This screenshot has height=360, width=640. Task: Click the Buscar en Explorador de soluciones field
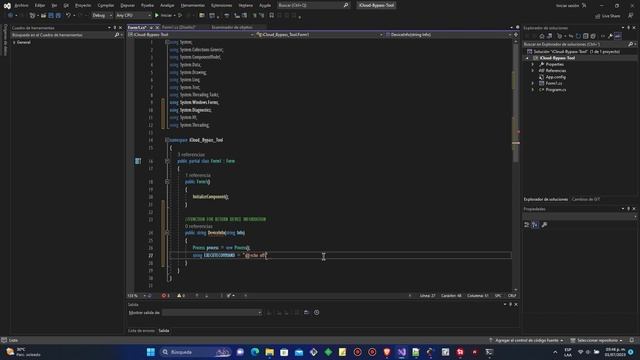[x=579, y=44]
